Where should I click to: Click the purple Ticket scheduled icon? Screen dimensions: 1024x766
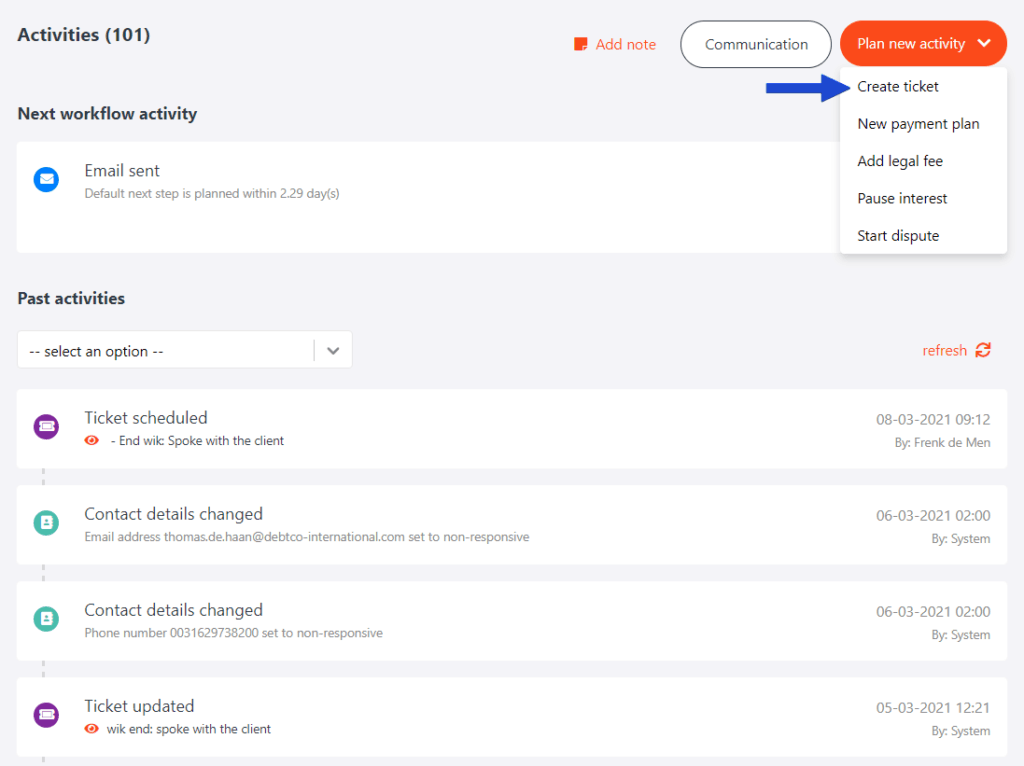[x=45, y=426]
